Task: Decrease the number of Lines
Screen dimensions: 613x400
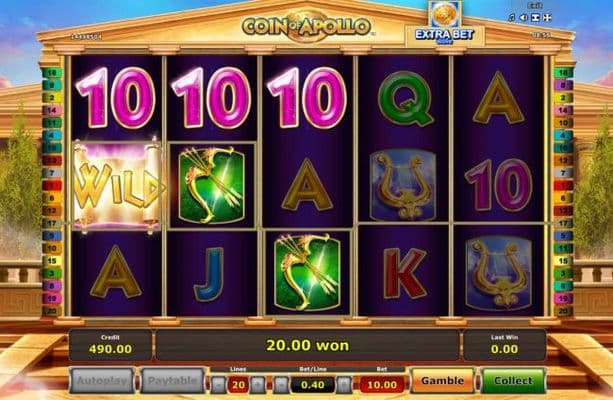Action: pyautogui.click(x=219, y=385)
